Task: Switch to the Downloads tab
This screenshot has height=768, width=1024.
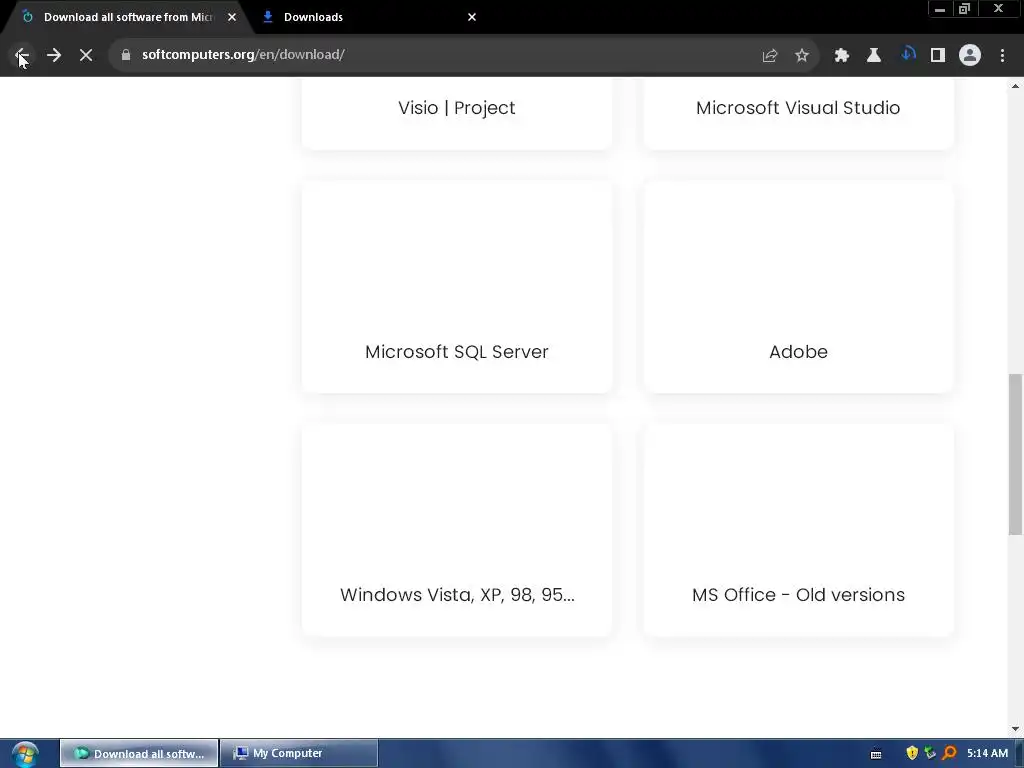Action: pos(370,17)
